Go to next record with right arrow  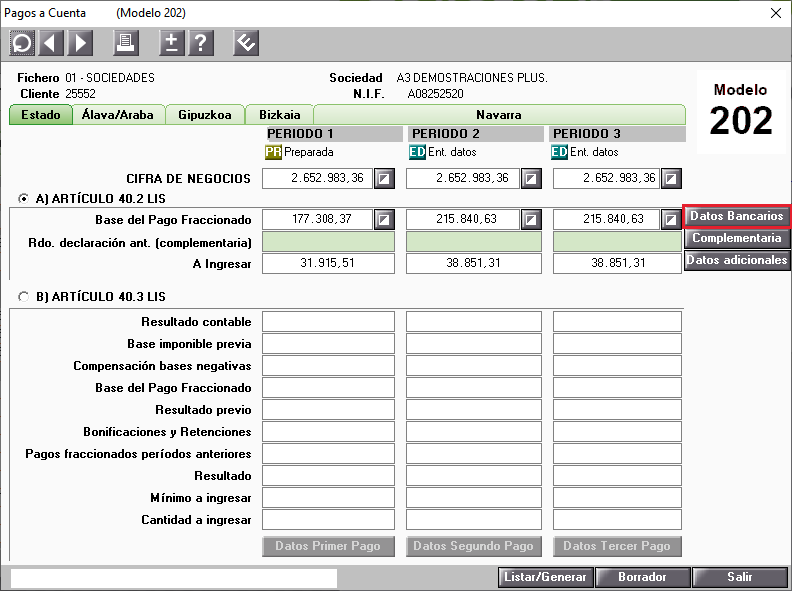[x=80, y=43]
